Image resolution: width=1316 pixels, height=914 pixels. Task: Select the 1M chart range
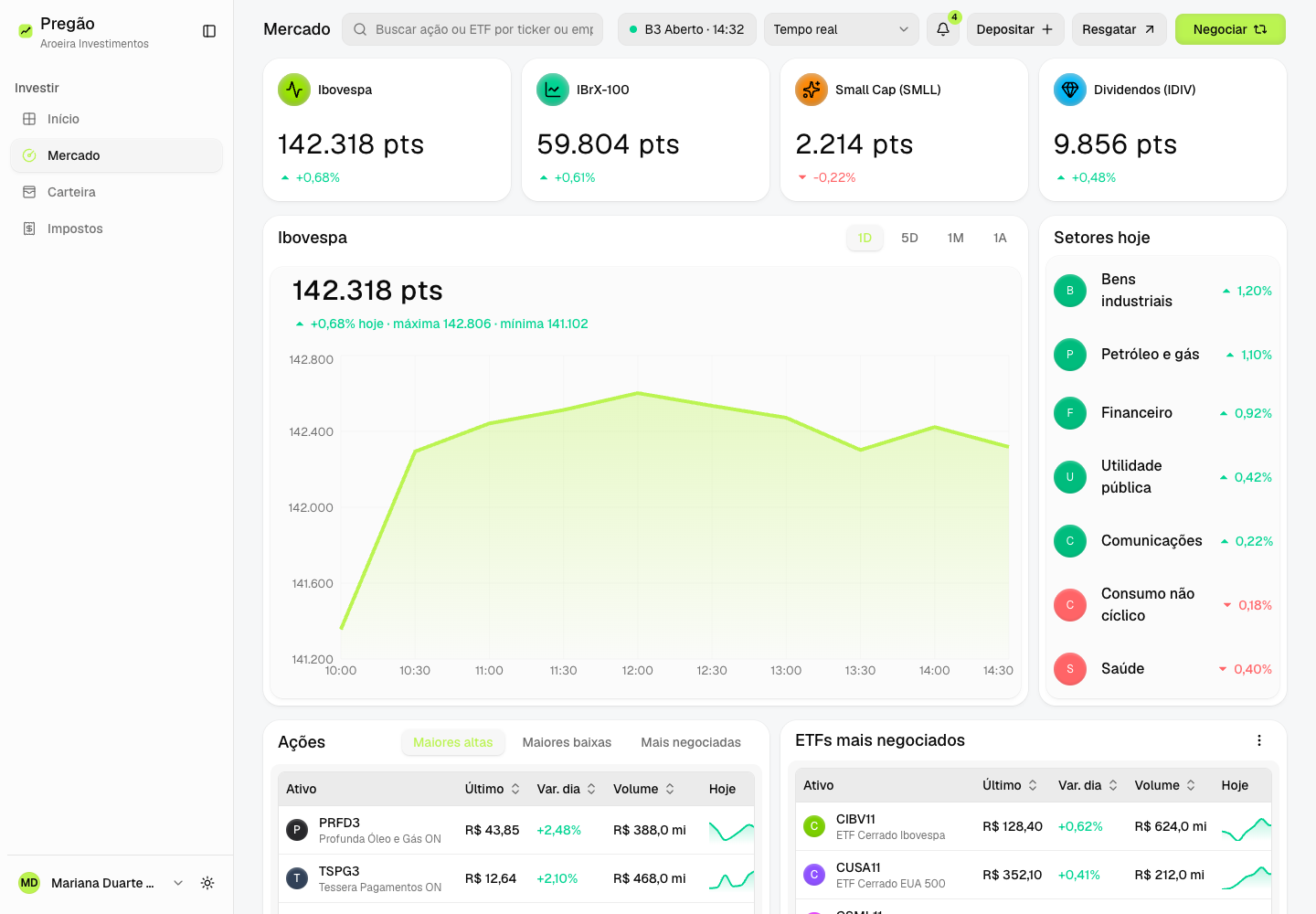pyautogui.click(x=956, y=238)
